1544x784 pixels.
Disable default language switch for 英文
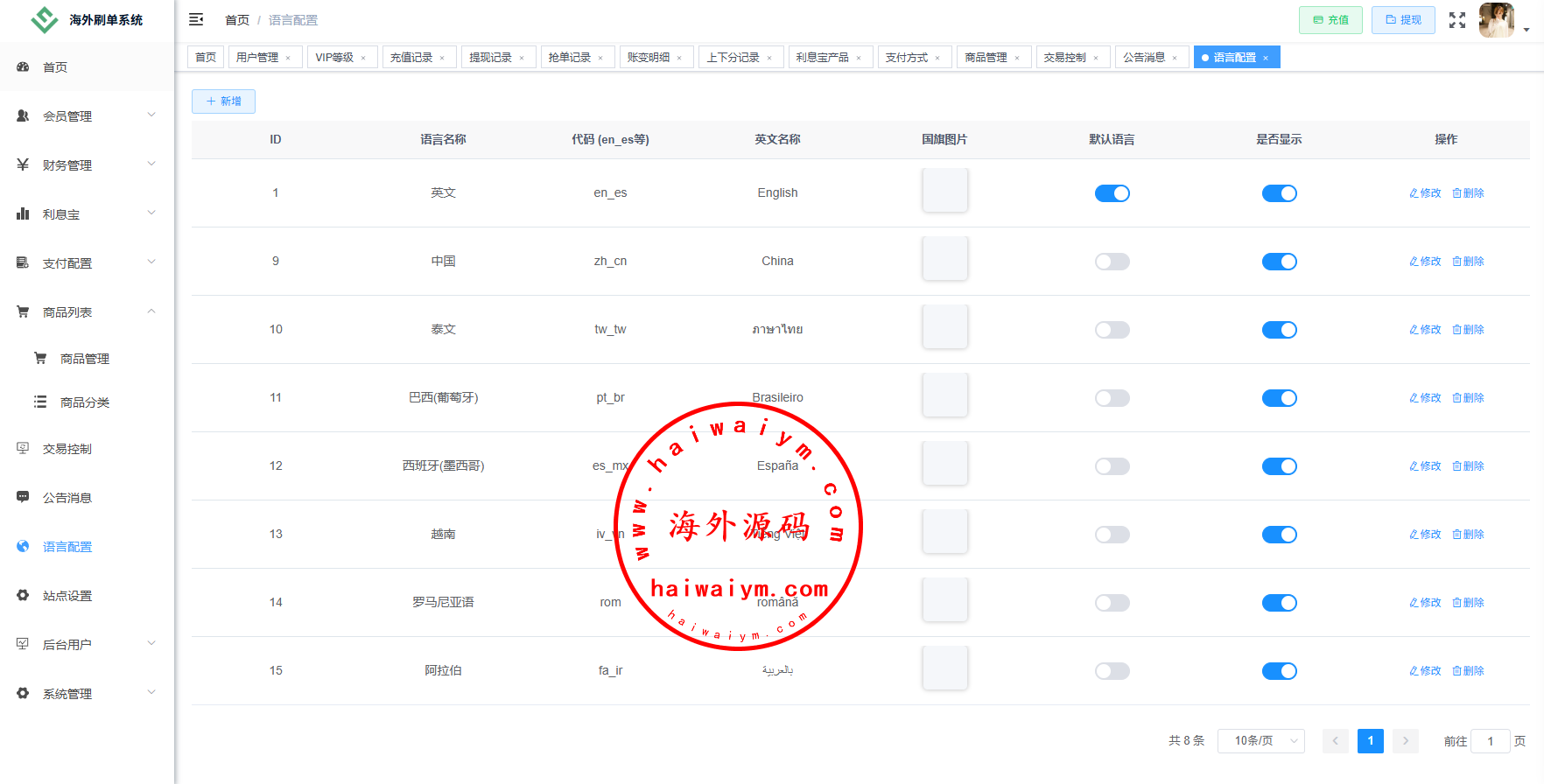pos(1112,193)
